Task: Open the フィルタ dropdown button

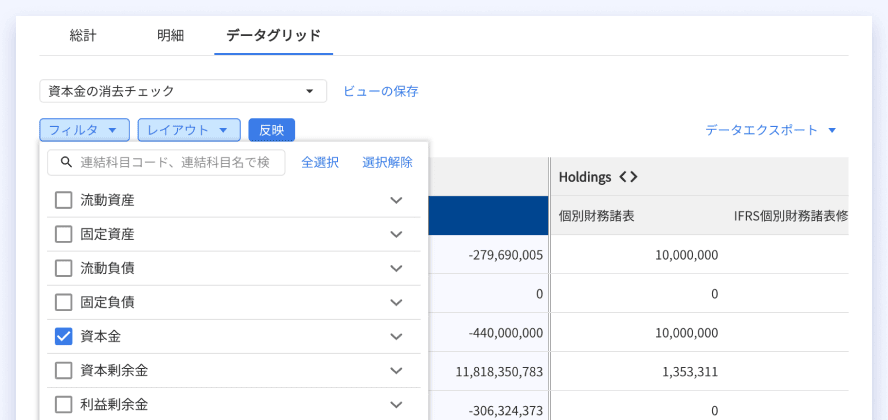Action: tap(84, 130)
